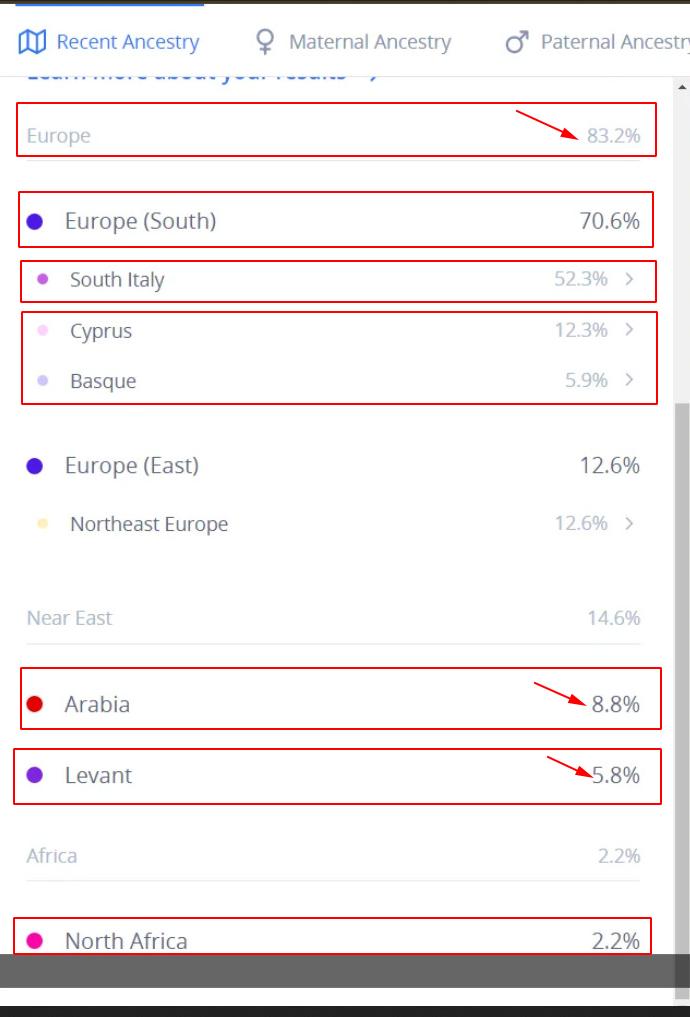The height and width of the screenshot is (1017, 690).
Task: Expand South Italy details chevron
Action: pyautogui.click(x=629, y=279)
